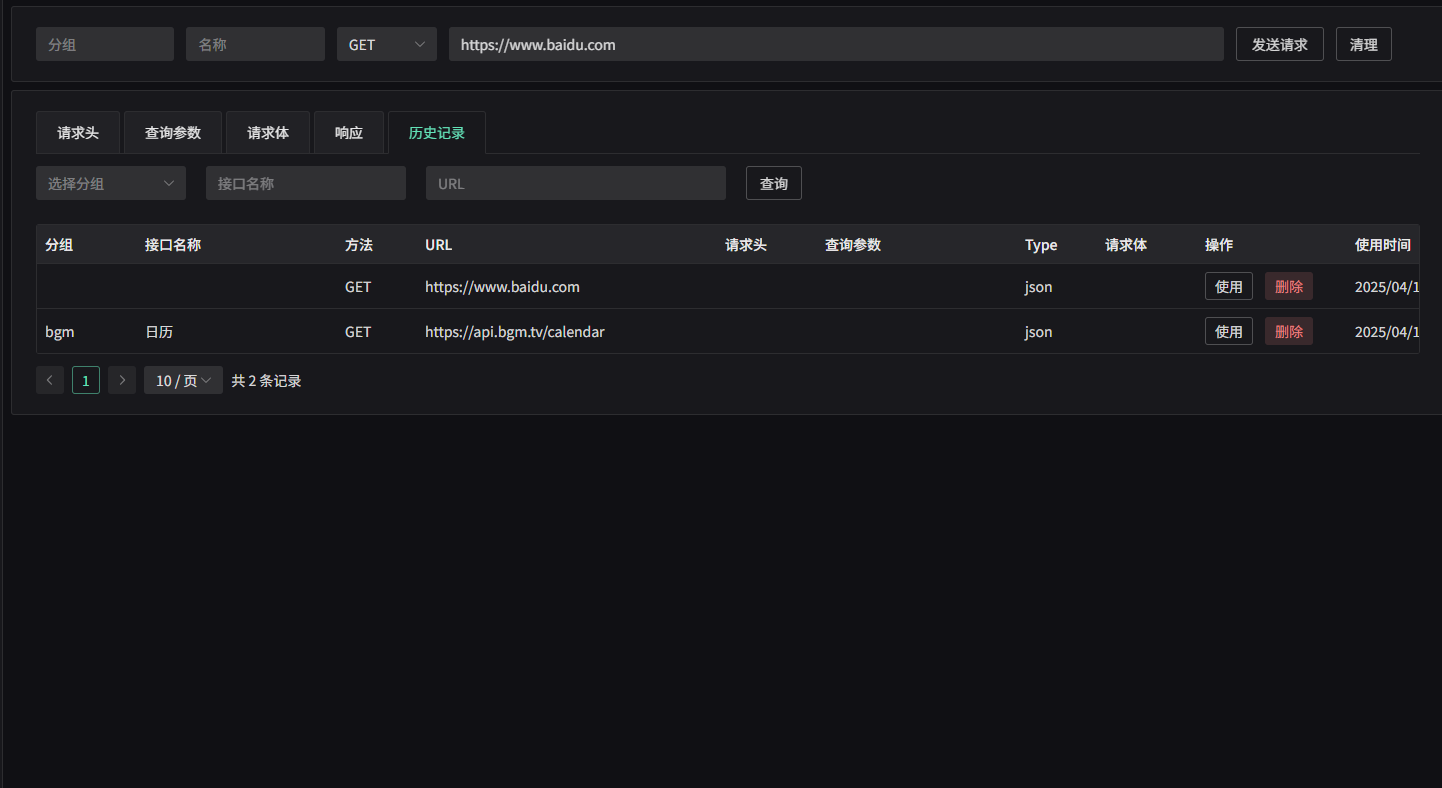1442x788 pixels.
Task: Click the 发送请求 button
Action: (1279, 44)
